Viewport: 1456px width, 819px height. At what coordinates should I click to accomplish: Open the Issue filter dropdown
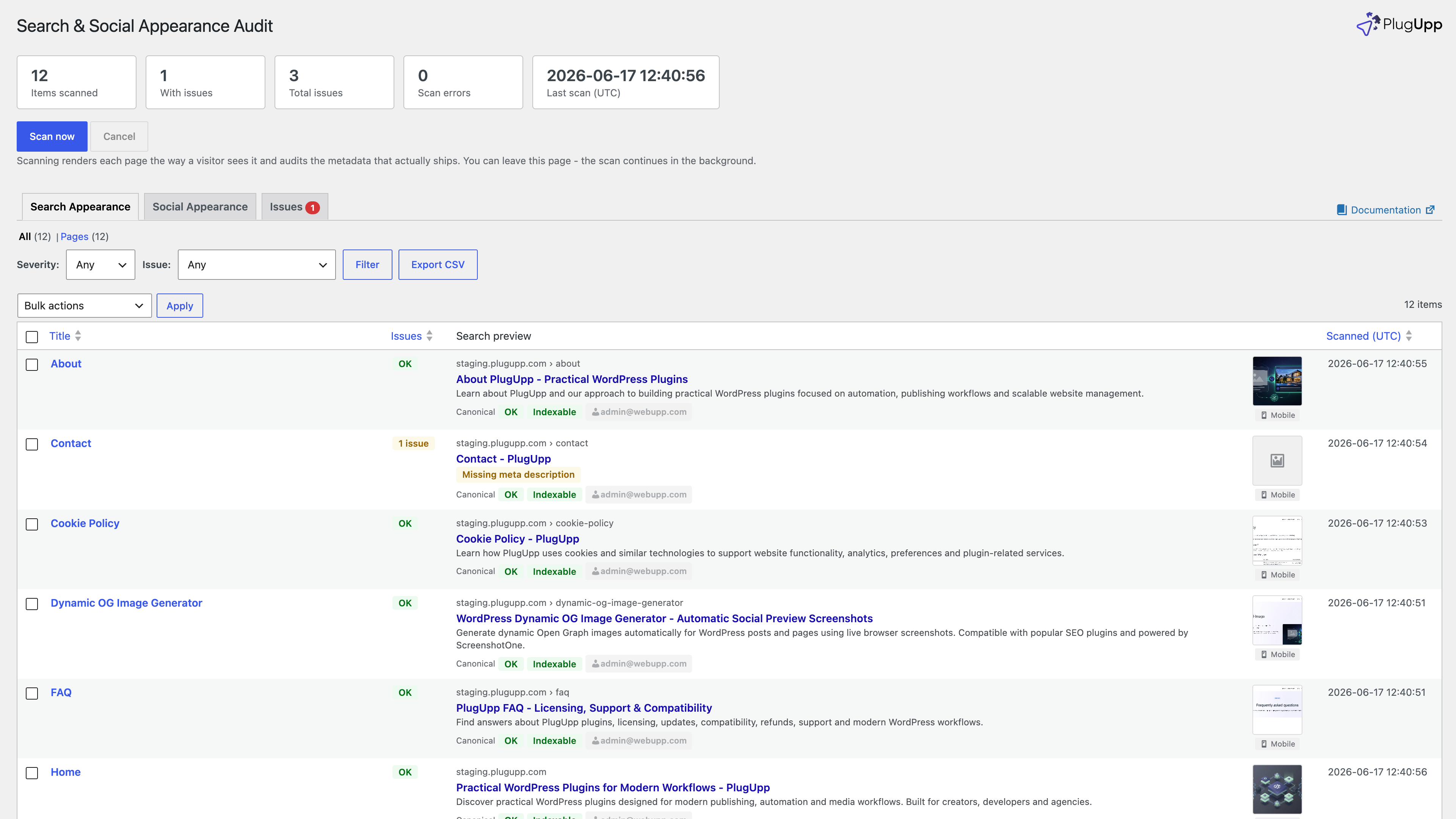point(257,265)
